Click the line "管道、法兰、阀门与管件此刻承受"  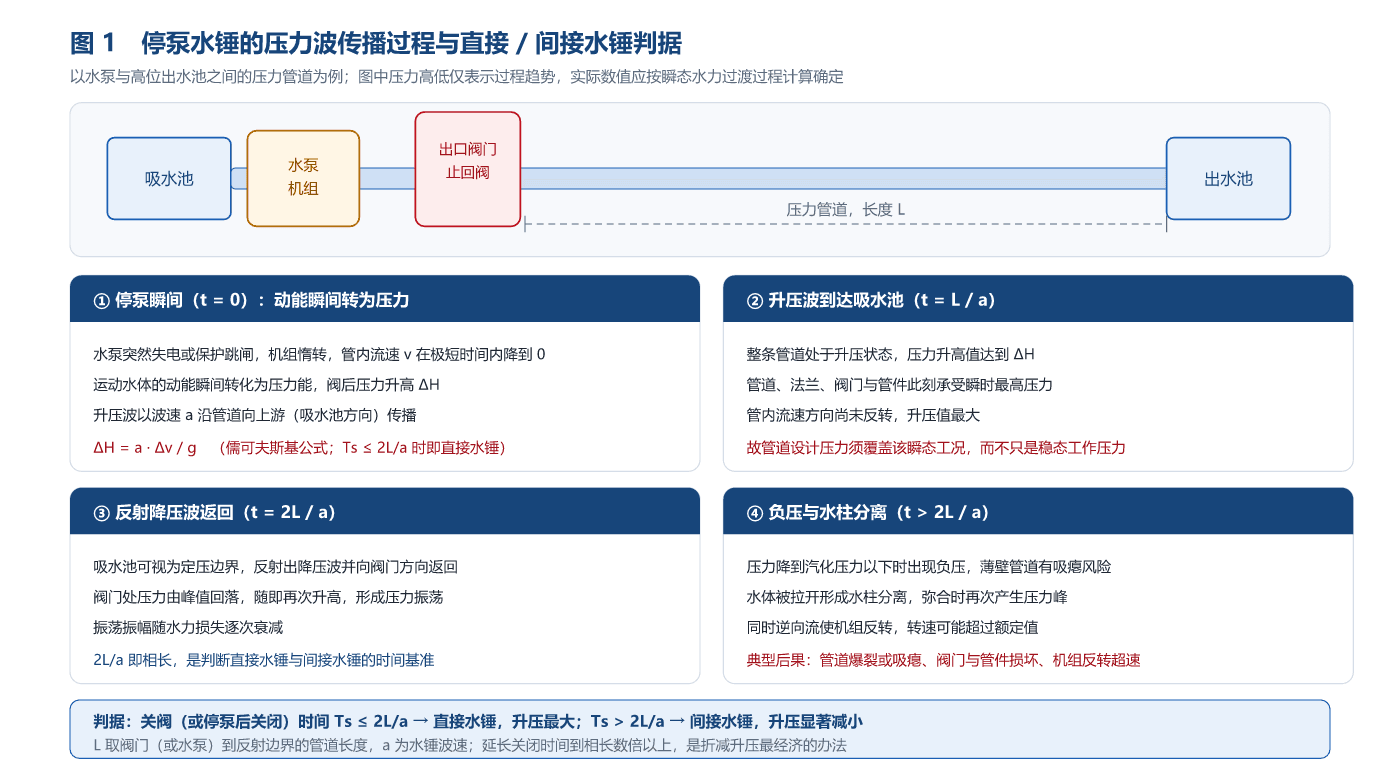click(x=900, y=385)
